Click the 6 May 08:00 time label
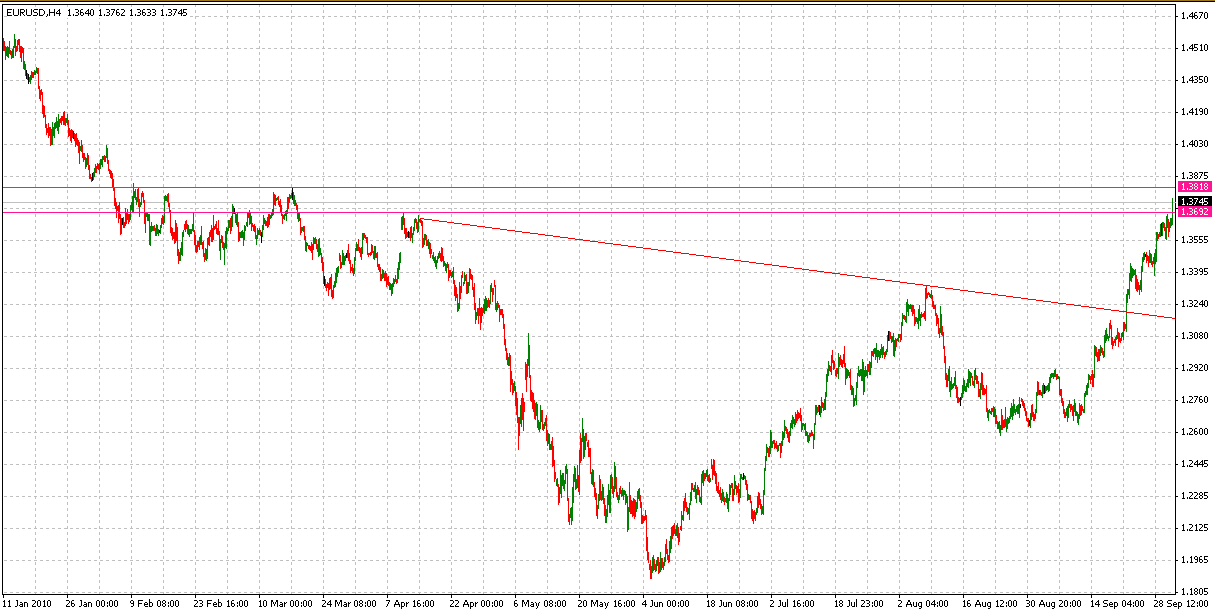Screen dimensions: 1215x612 (x=540, y=604)
